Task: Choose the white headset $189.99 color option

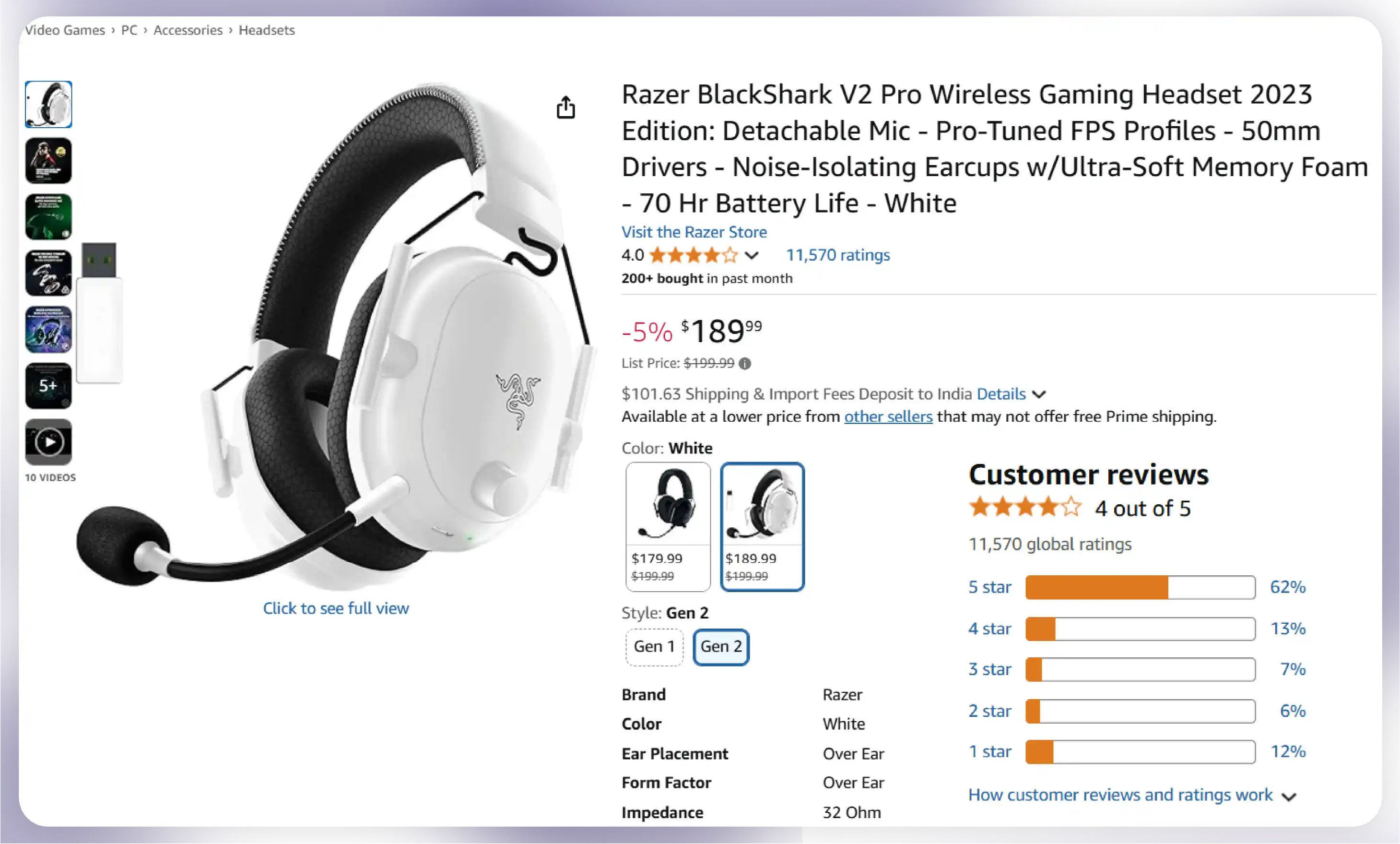Action: coord(762,526)
